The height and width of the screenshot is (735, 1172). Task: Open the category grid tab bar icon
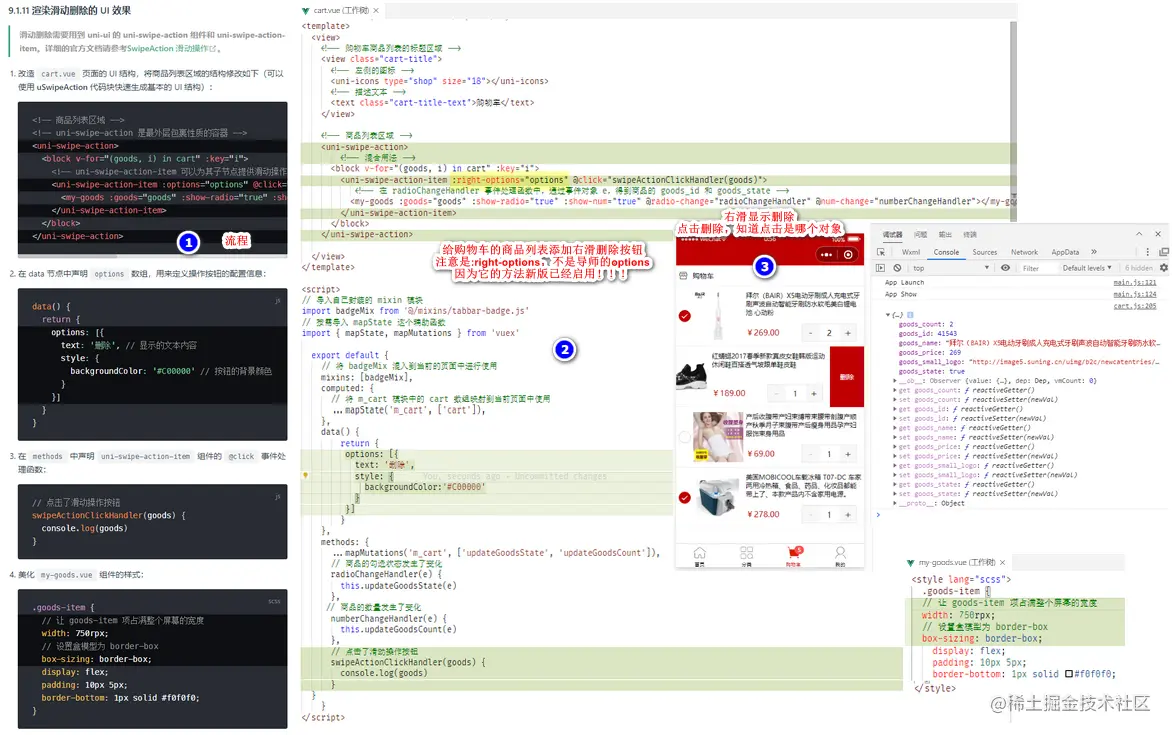746,555
